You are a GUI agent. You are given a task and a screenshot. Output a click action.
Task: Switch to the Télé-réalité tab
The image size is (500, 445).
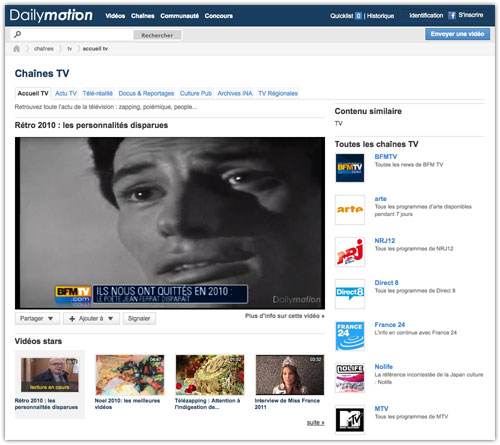tap(98, 93)
